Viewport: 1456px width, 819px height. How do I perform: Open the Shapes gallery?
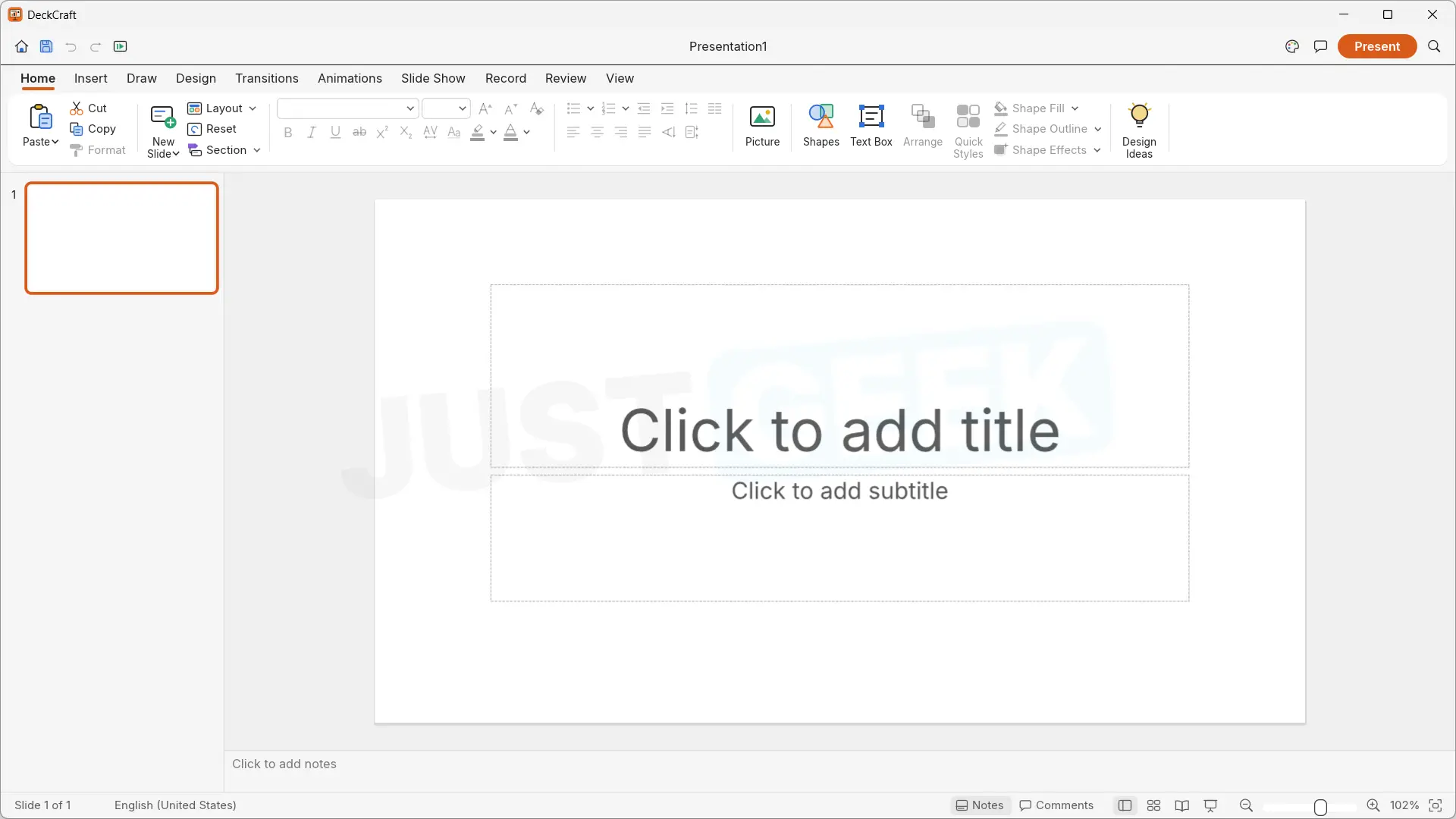pyautogui.click(x=821, y=126)
